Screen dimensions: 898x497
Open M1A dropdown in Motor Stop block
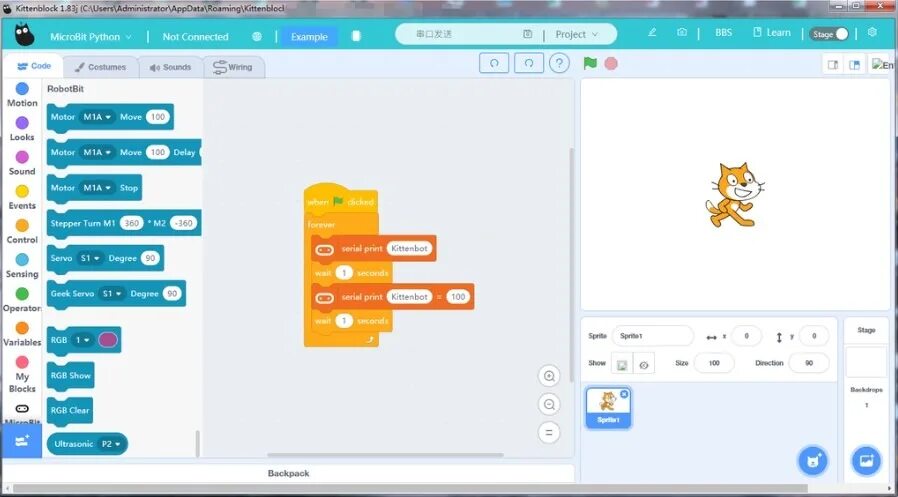pos(97,188)
